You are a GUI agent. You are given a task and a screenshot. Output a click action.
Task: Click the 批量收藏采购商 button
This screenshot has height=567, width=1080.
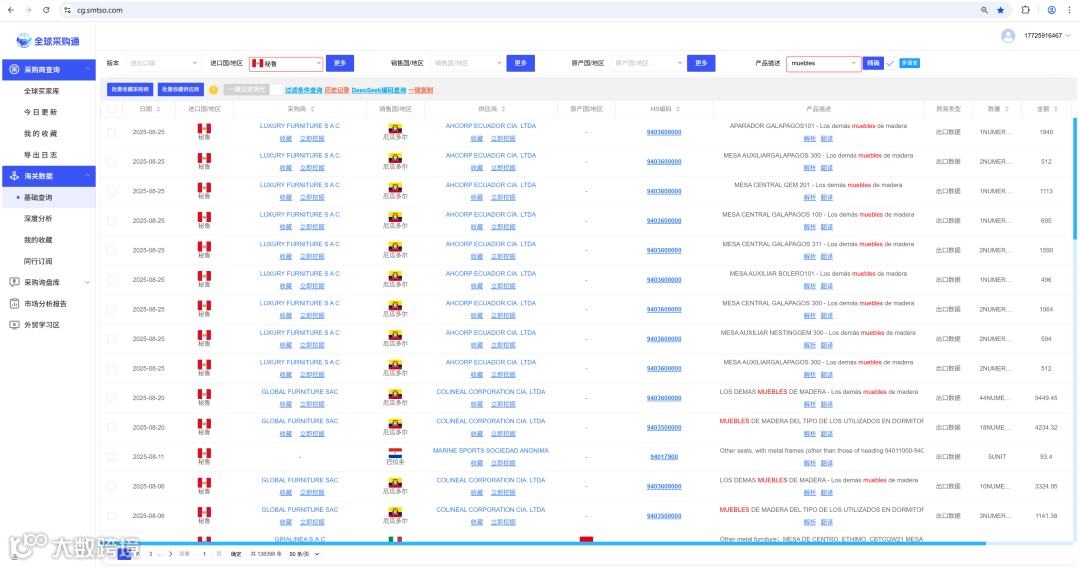point(130,90)
